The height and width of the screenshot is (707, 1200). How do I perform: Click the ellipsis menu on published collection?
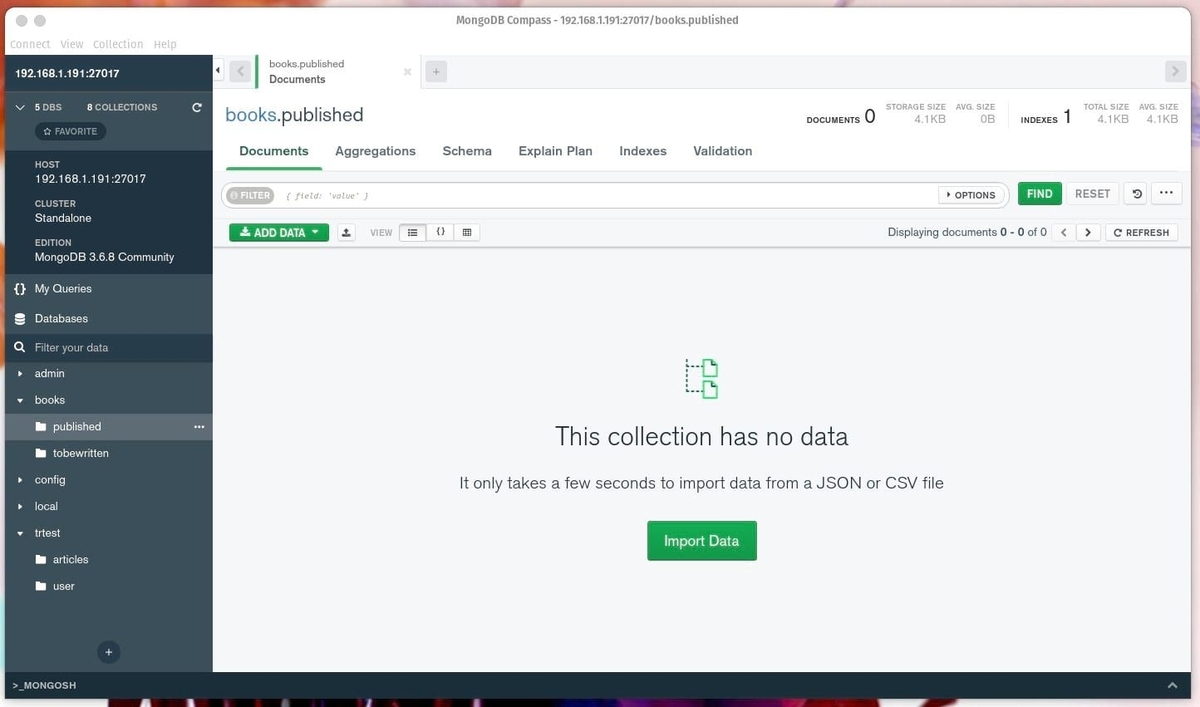pos(198,426)
